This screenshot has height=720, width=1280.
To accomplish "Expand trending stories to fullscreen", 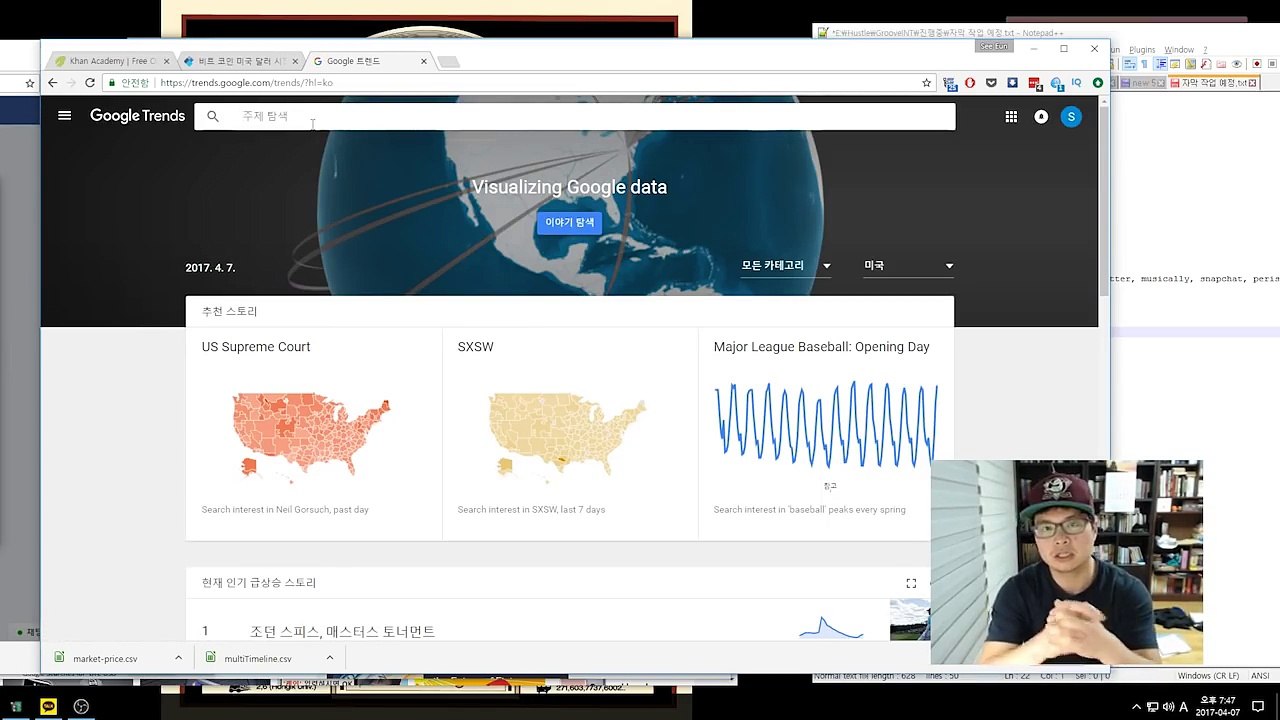I will (x=911, y=583).
